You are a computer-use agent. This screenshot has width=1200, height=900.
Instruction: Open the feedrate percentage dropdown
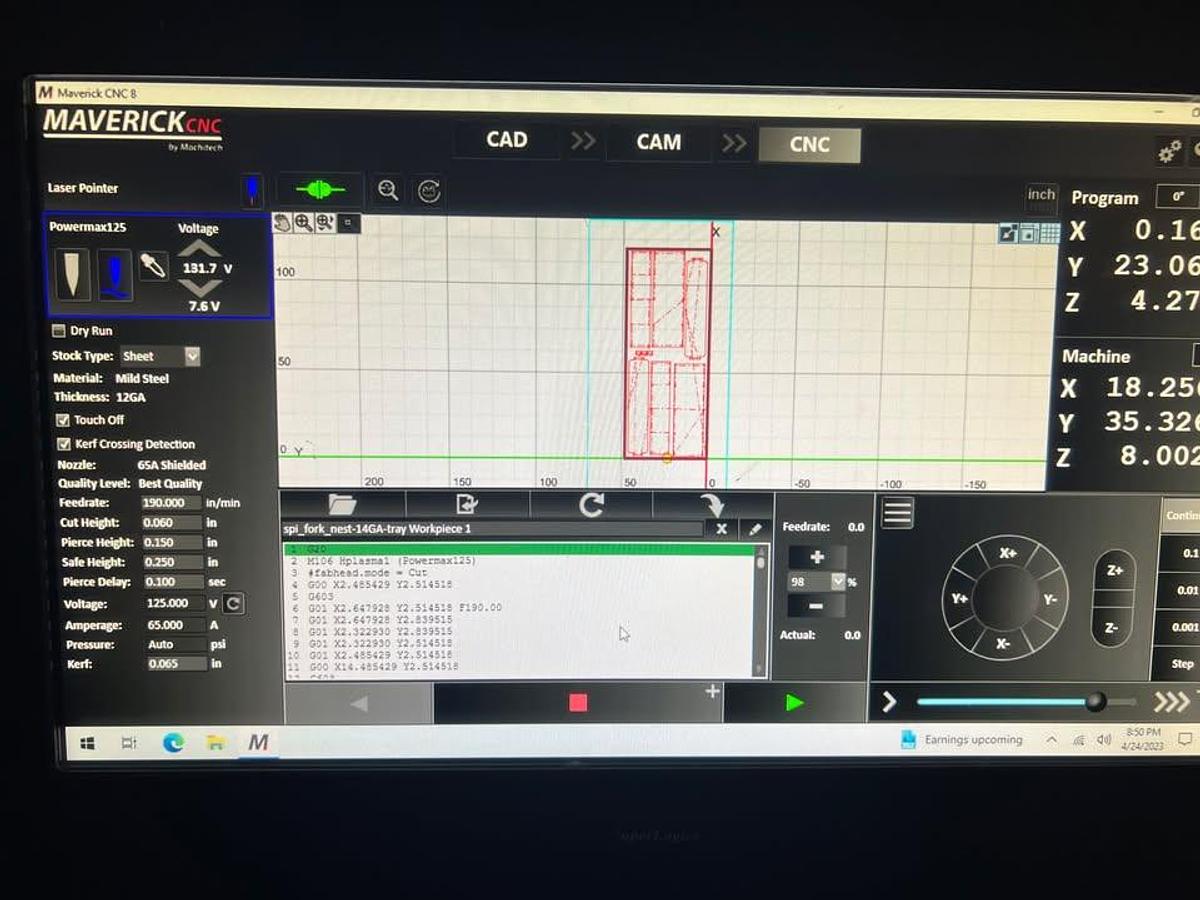pyautogui.click(x=838, y=581)
